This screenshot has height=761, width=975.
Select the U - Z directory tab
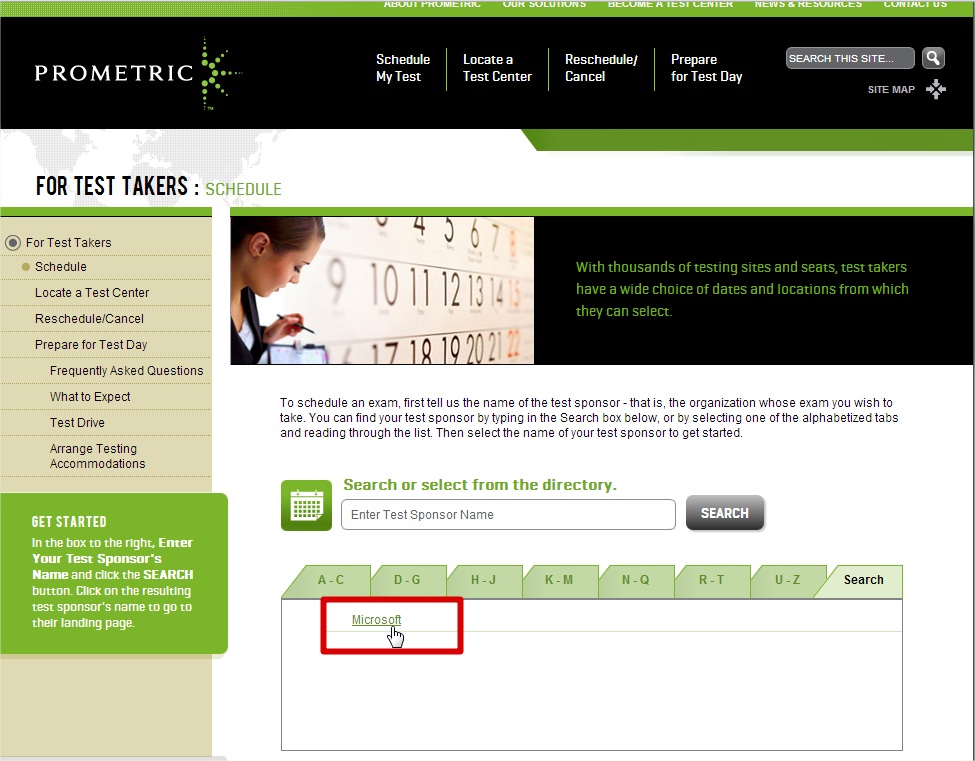pos(787,580)
